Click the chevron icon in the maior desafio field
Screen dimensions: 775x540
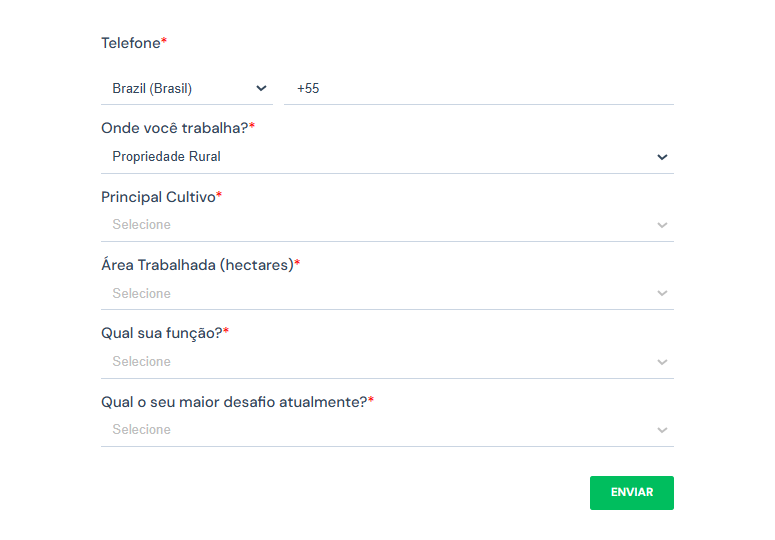click(661, 430)
